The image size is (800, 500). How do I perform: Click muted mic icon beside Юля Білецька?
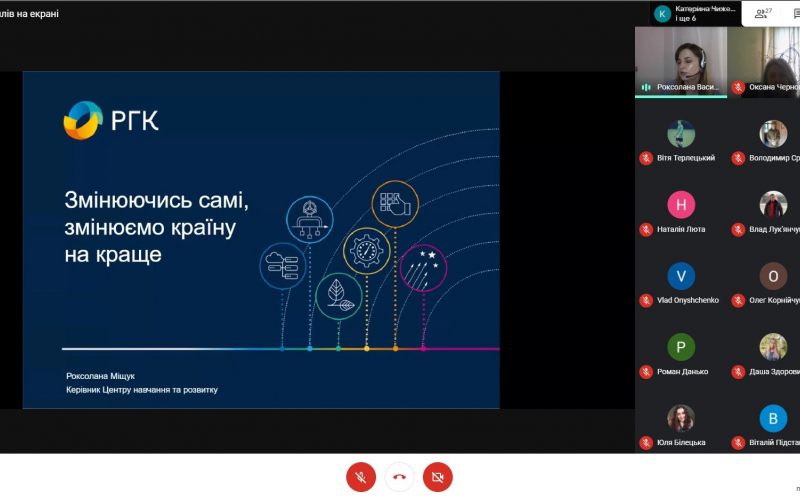[x=646, y=443]
